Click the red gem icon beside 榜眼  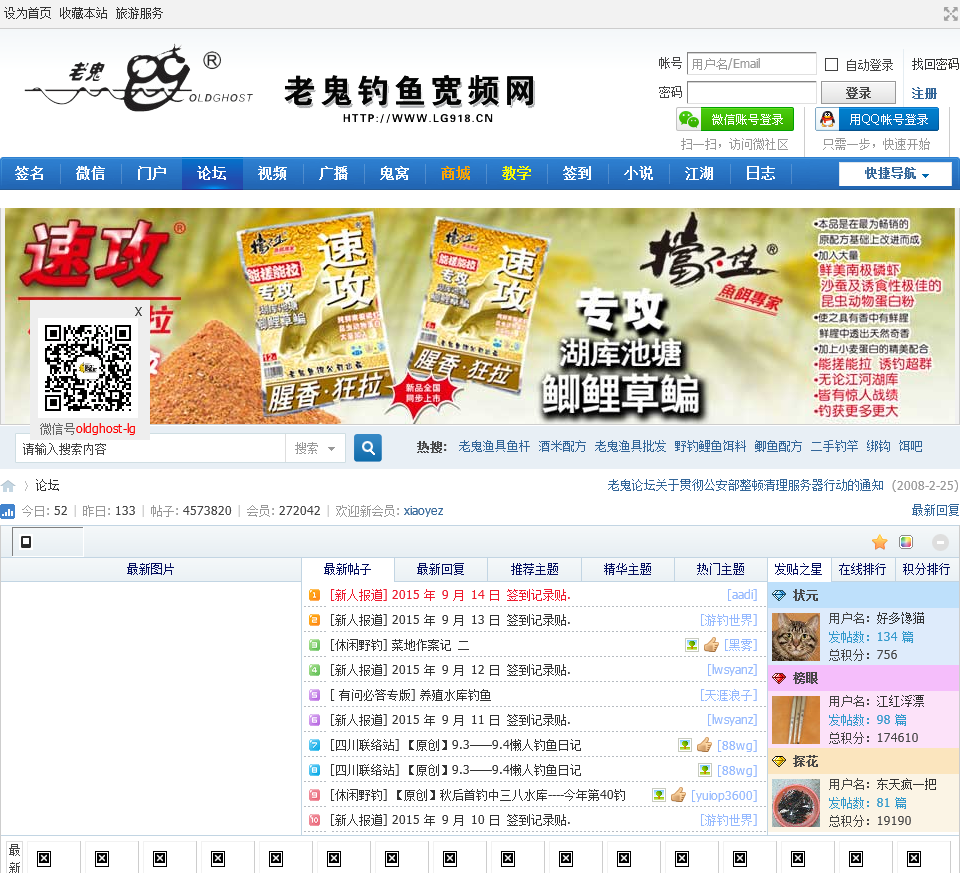coord(779,678)
